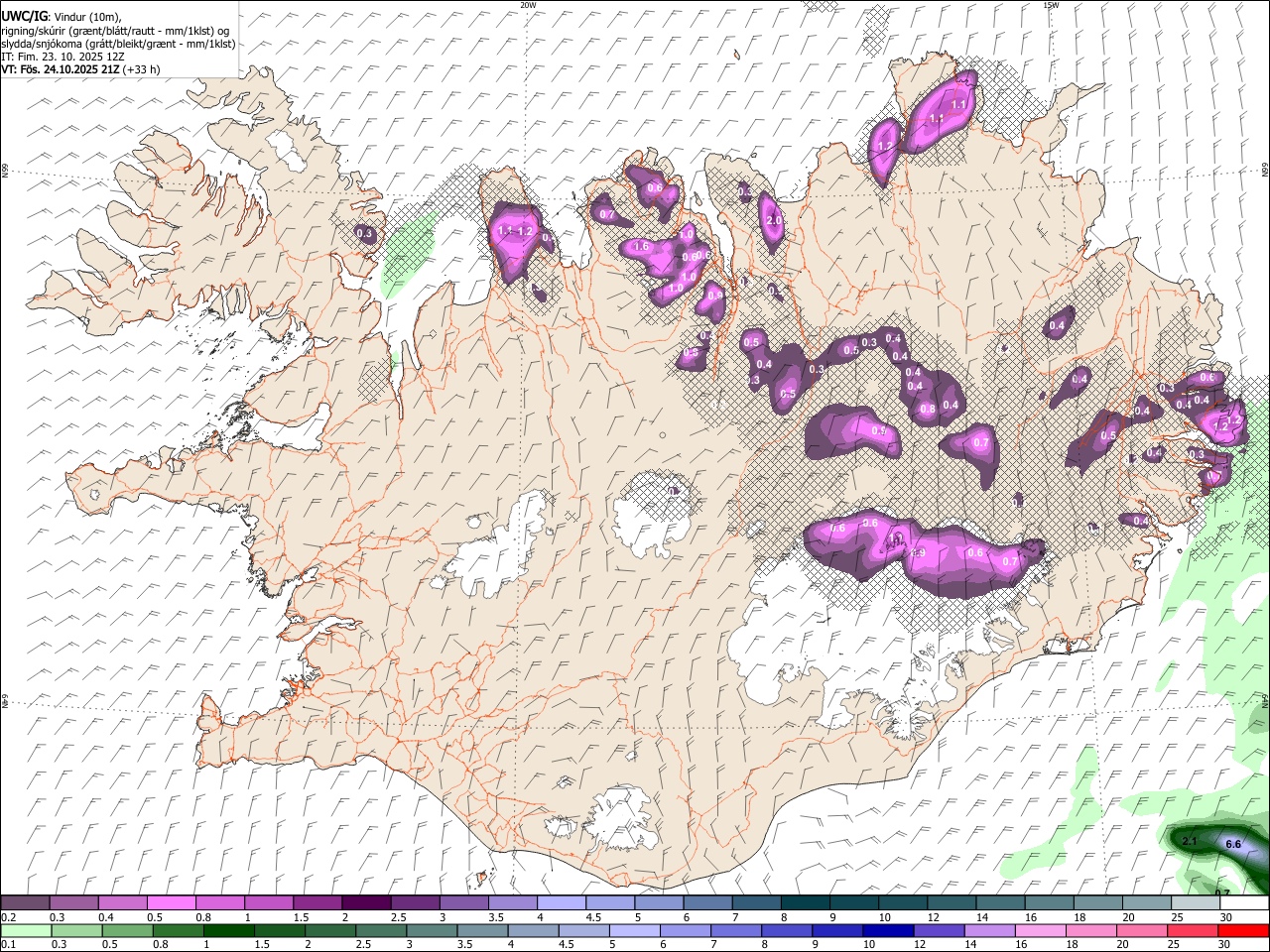Click the 2.0 snowfall value on the north coast
Viewport: 1270px width, 952px height.
(774, 220)
